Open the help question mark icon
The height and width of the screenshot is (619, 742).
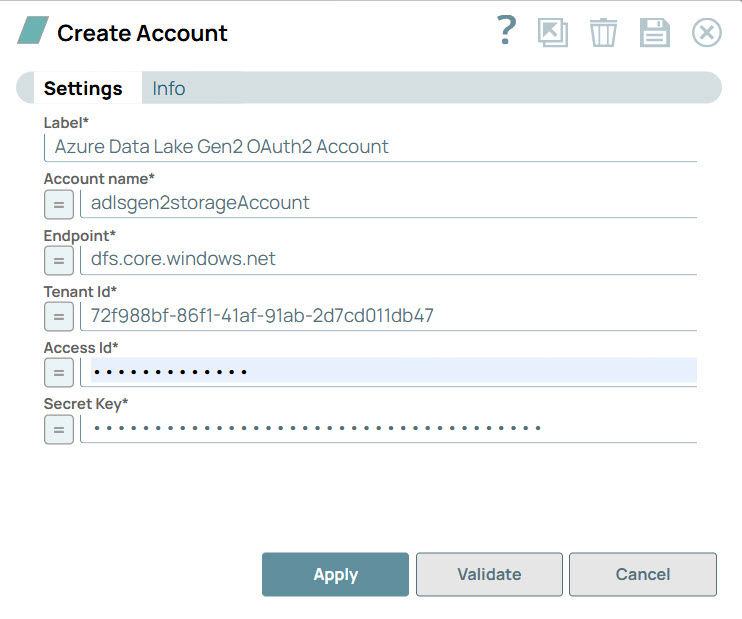(x=507, y=32)
